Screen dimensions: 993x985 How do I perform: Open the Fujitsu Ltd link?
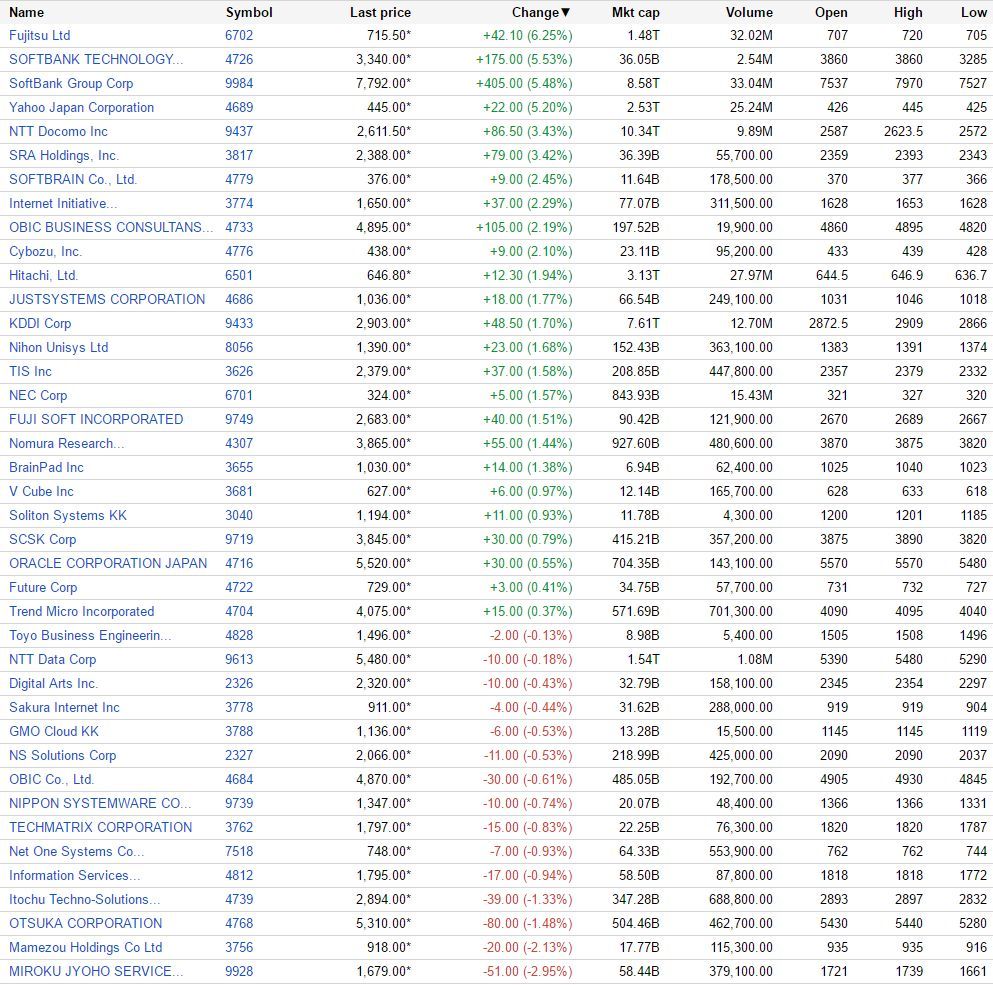coord(39,35)
